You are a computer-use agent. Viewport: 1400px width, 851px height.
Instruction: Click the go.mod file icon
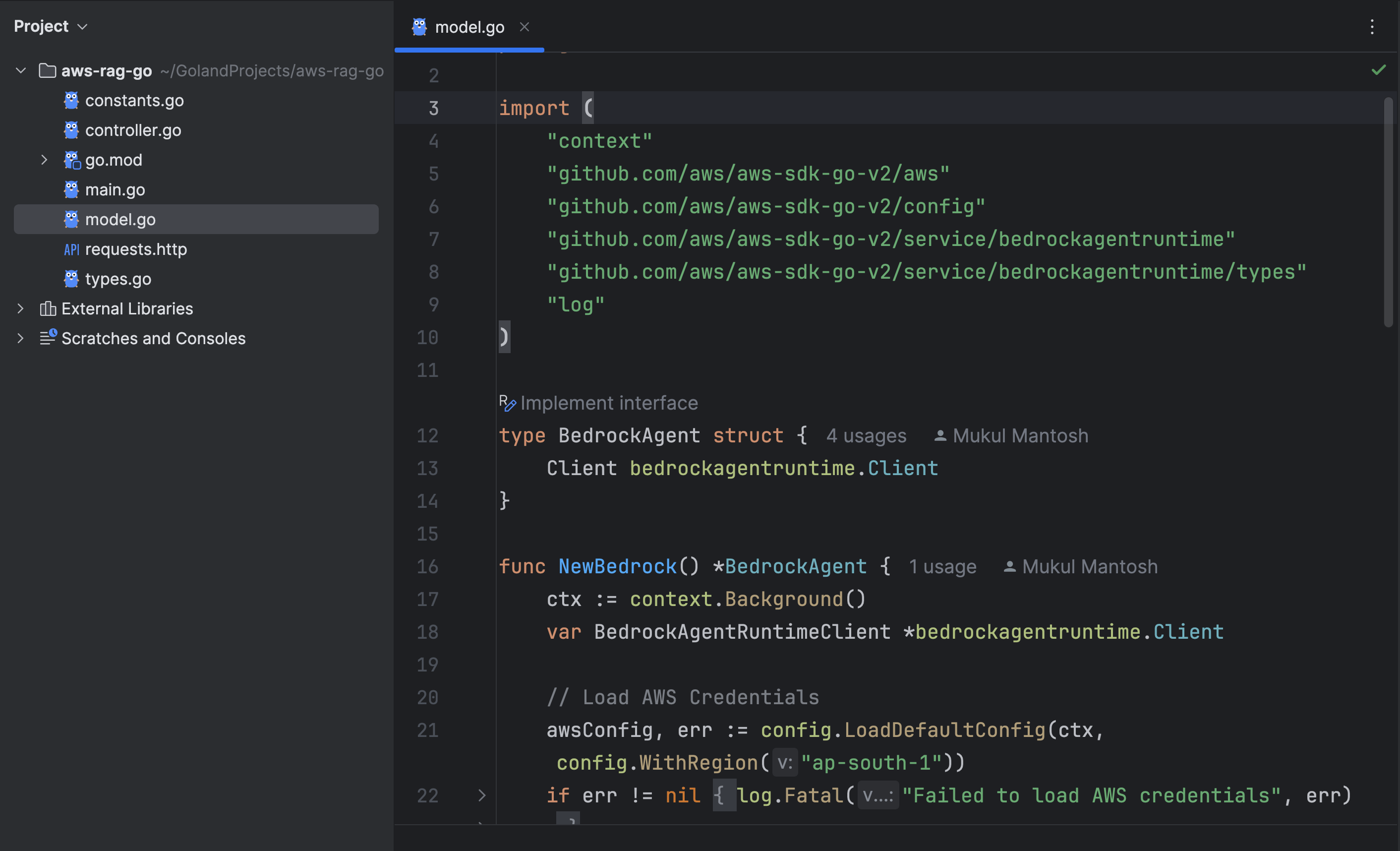point(71,160)
